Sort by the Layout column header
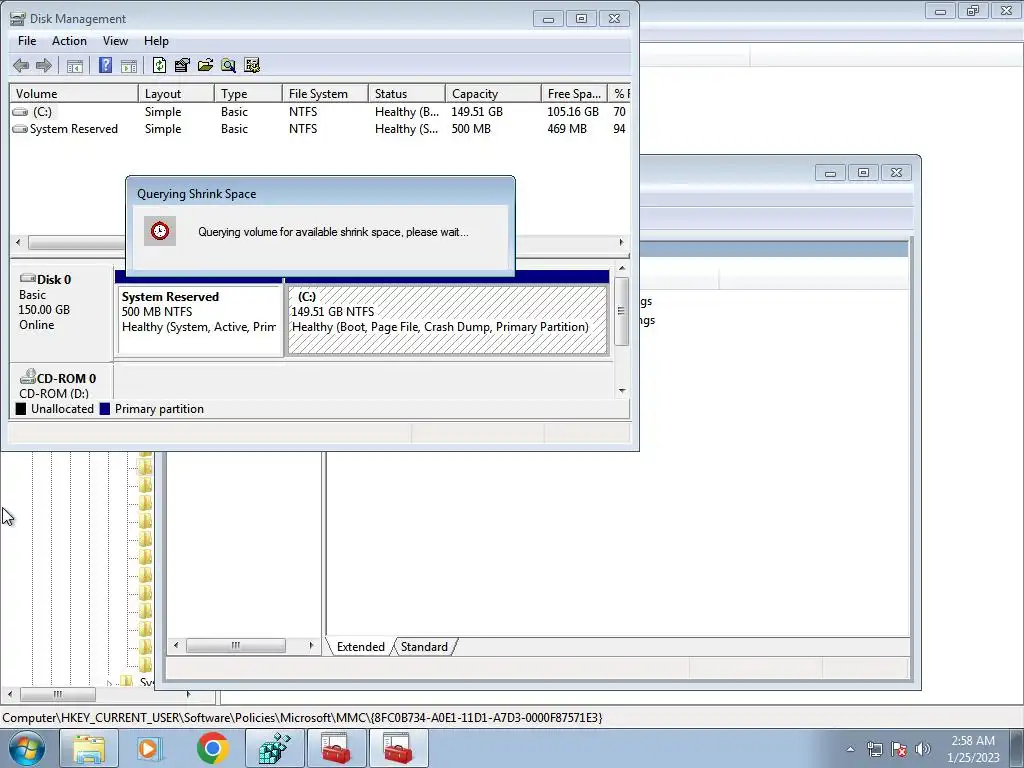The width and height of the screenshot is (1024, 768). 176,93
